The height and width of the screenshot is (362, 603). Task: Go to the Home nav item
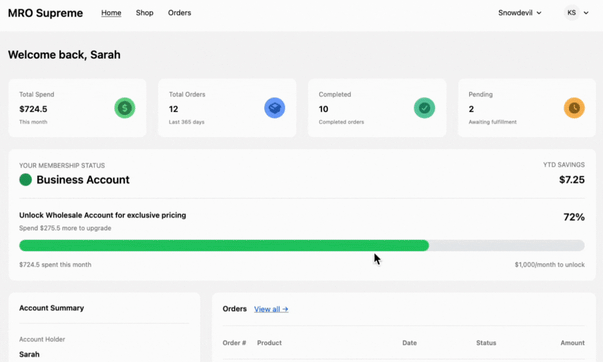point(111,13)
